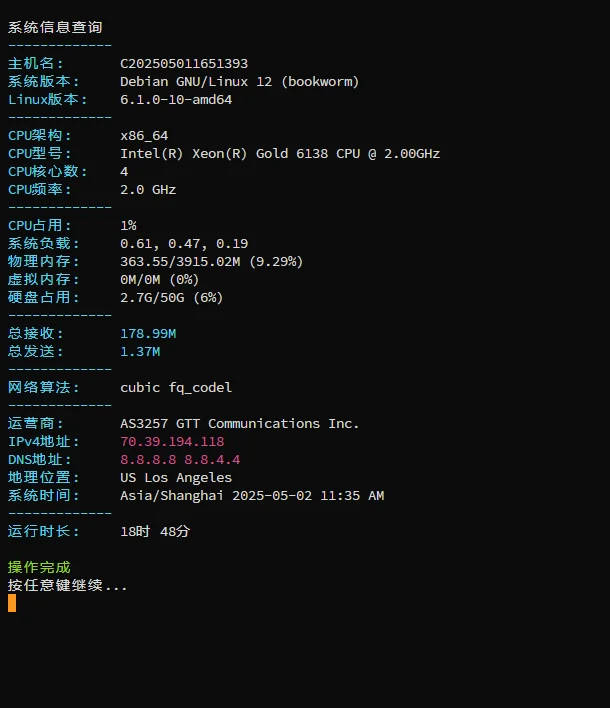
Task: Click the green 操作完成 status text
Action: pyautogui.click(x=39, y=567)
